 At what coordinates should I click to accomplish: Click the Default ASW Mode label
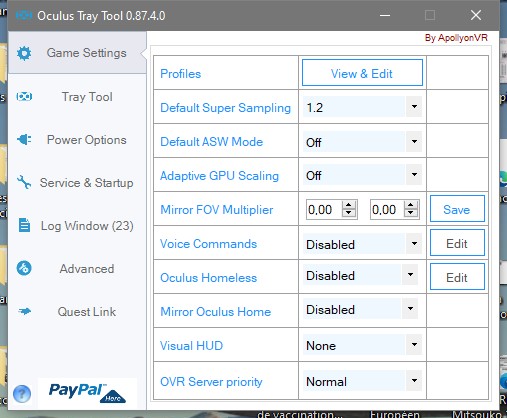click(211, 142)
